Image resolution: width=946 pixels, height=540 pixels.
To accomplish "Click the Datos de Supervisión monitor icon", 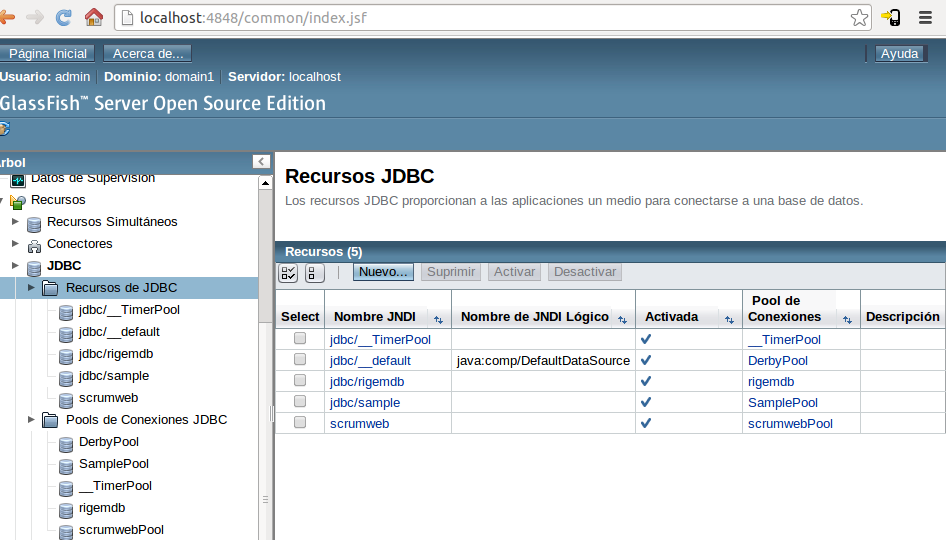I will (x=18, y=180).
